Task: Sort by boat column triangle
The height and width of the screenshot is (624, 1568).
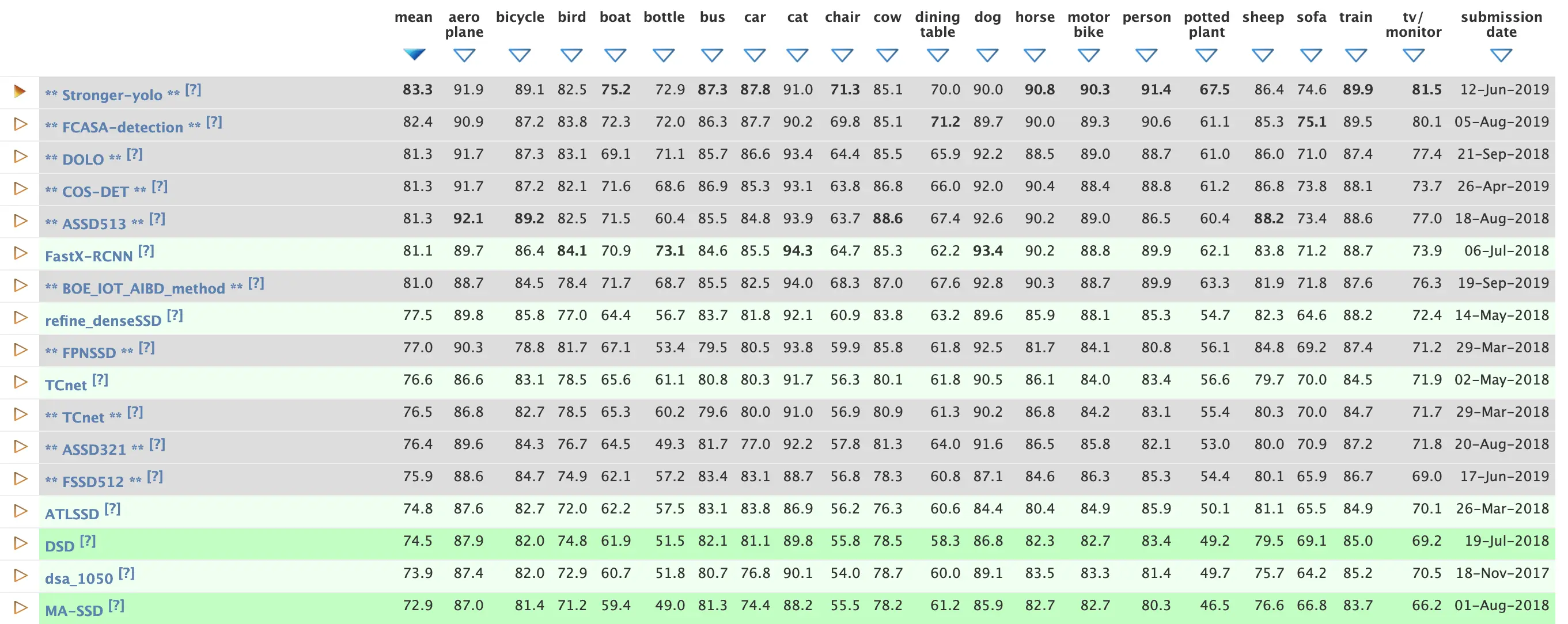Action: 615,55
